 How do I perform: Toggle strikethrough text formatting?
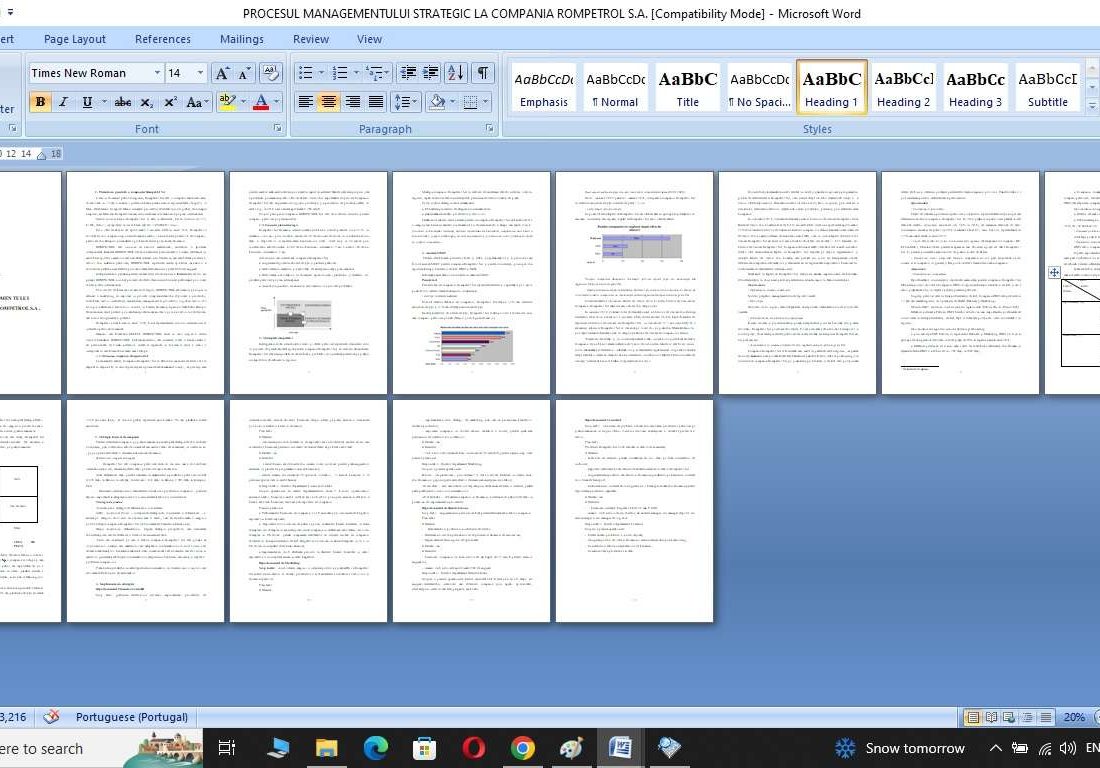point(123,102)
